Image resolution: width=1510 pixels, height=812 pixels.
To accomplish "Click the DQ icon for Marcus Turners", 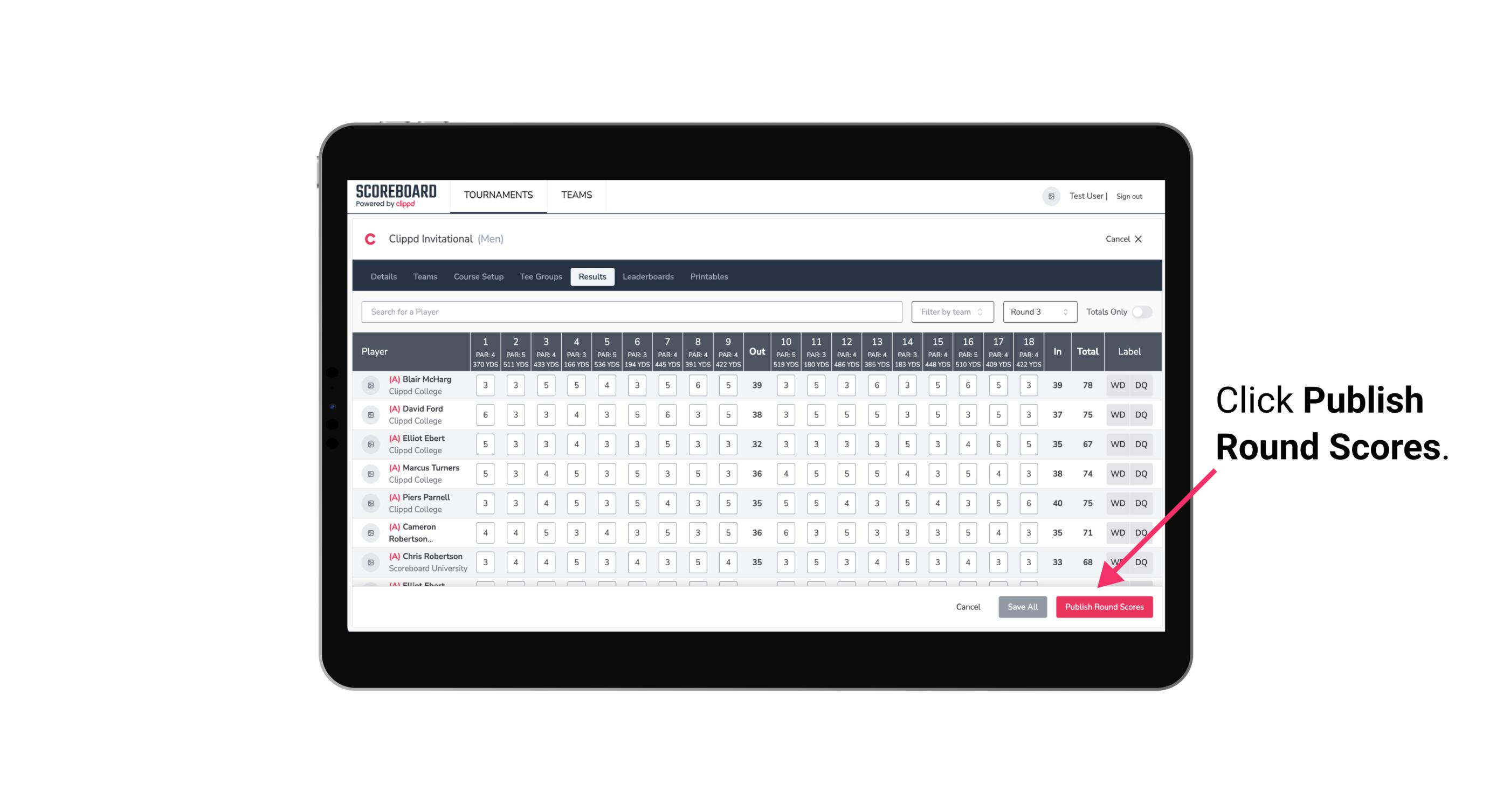I will pos(1141,473).
